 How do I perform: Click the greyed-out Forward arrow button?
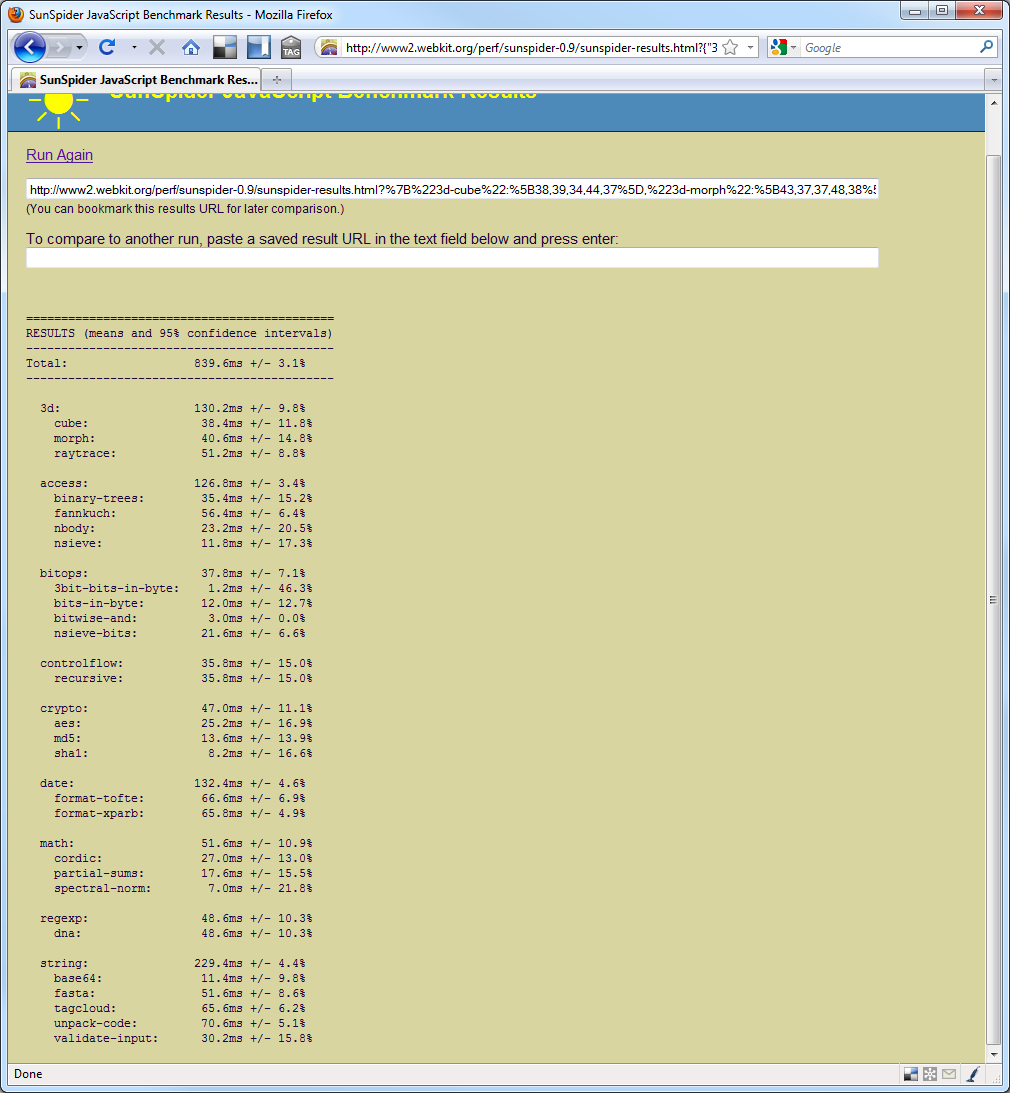(61, 47)
